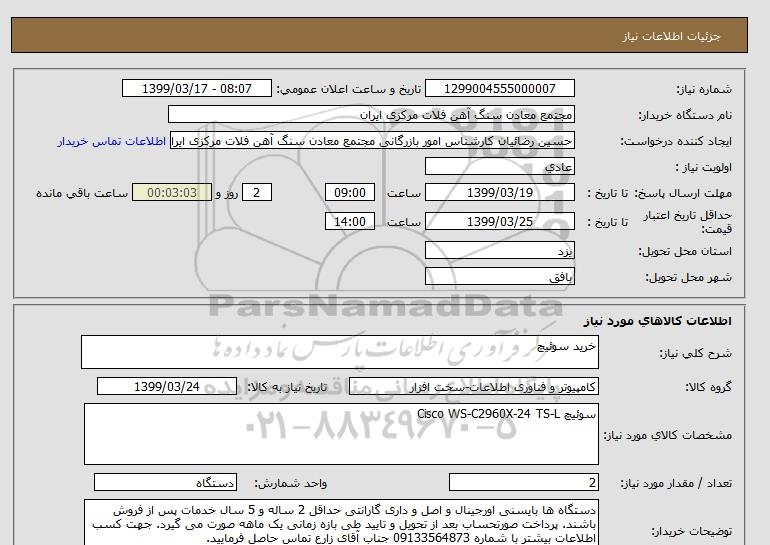Click the label توضیحات خریدار
Screen dimensions: 770x545
point(691,531)
